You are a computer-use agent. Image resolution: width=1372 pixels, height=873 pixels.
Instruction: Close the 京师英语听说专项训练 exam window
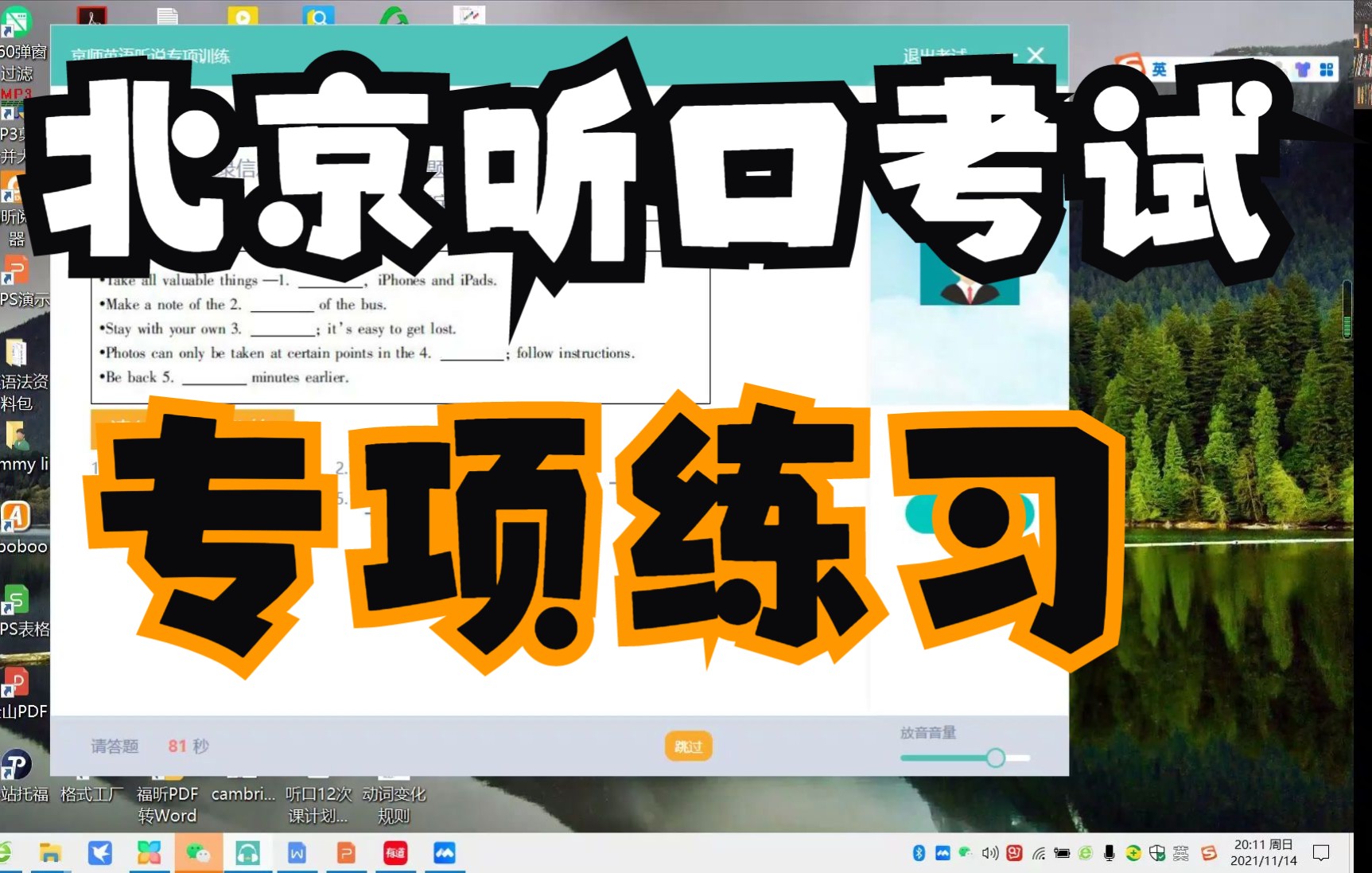1035,55
